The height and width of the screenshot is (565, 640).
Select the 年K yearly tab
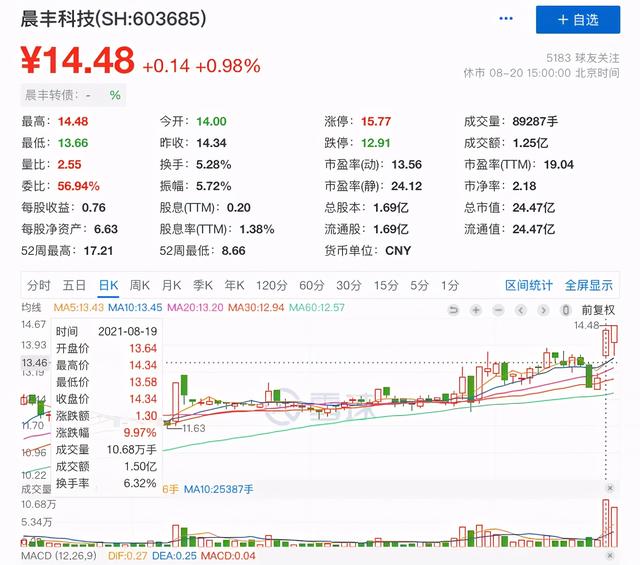[x=234, y=285]
